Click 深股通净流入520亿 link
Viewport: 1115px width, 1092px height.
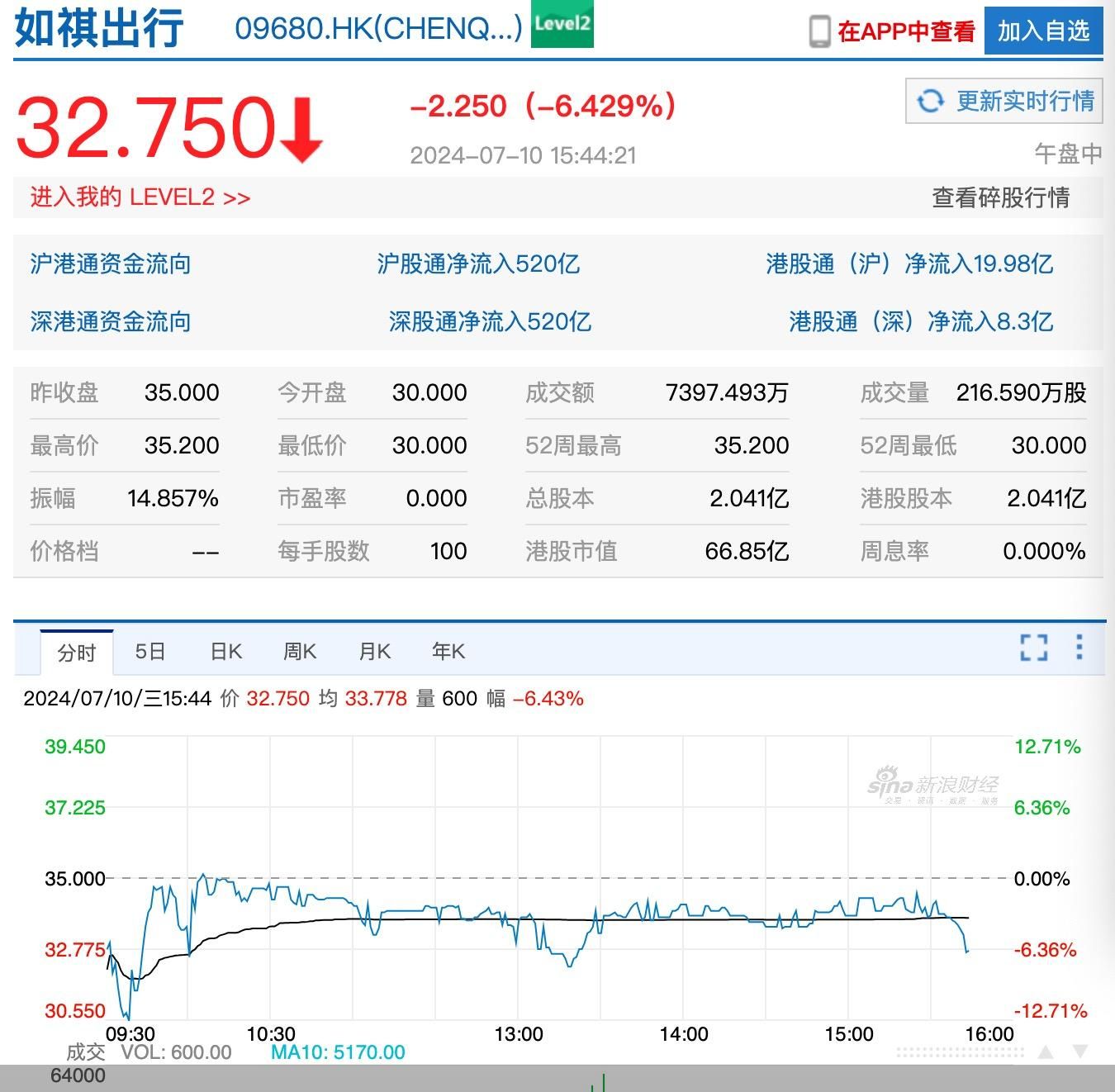490,321
